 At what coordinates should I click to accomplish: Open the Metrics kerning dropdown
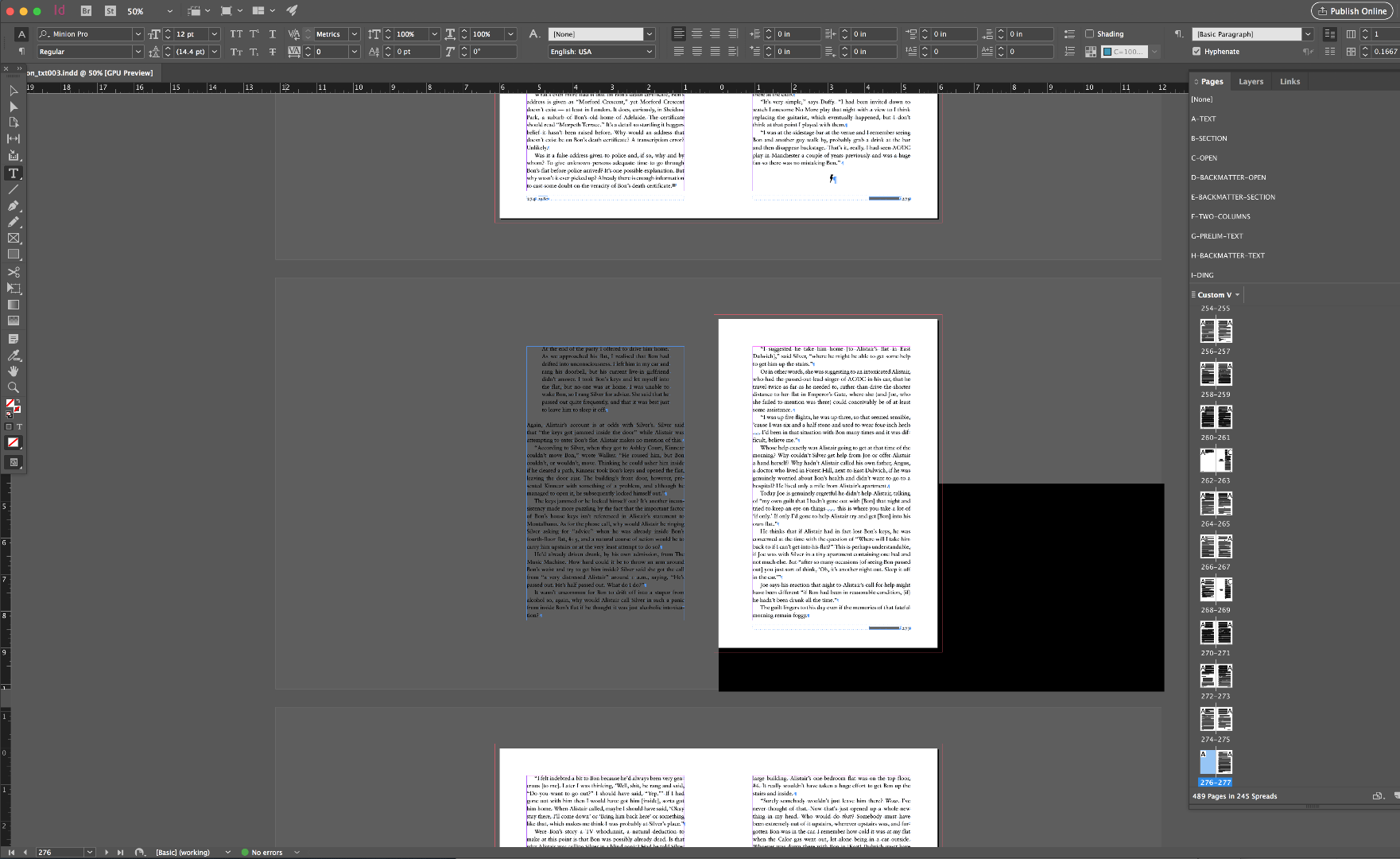click(354, 34)
